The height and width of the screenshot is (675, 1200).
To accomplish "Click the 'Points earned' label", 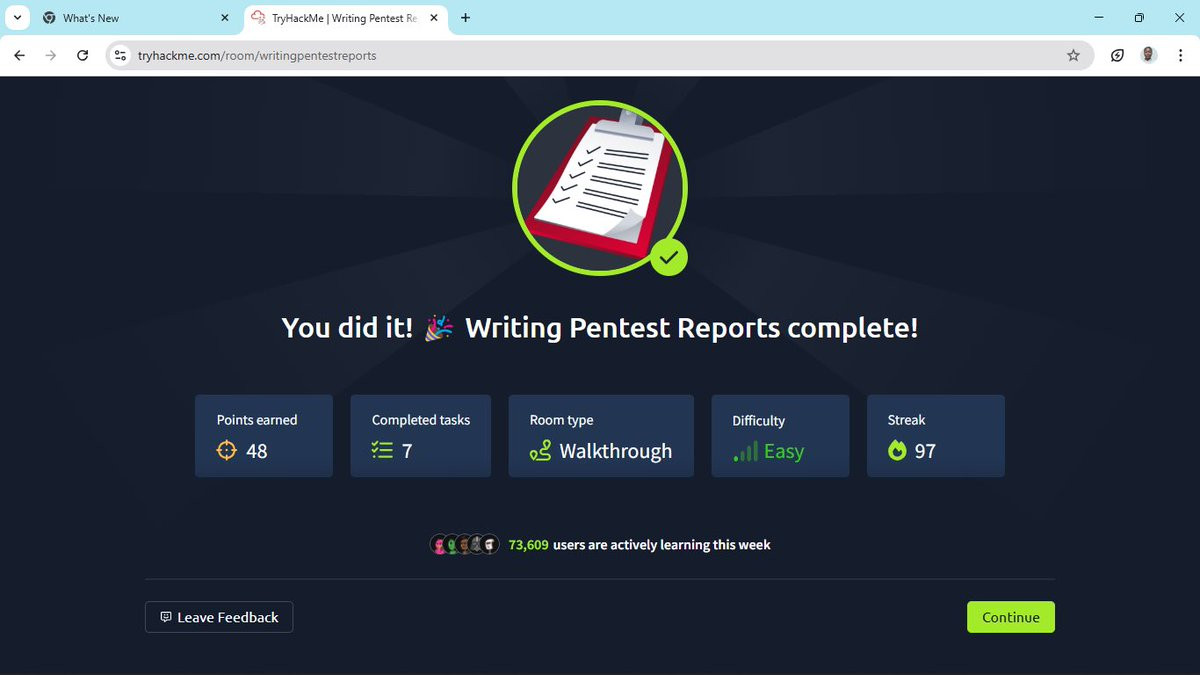I will pos(257,420).
